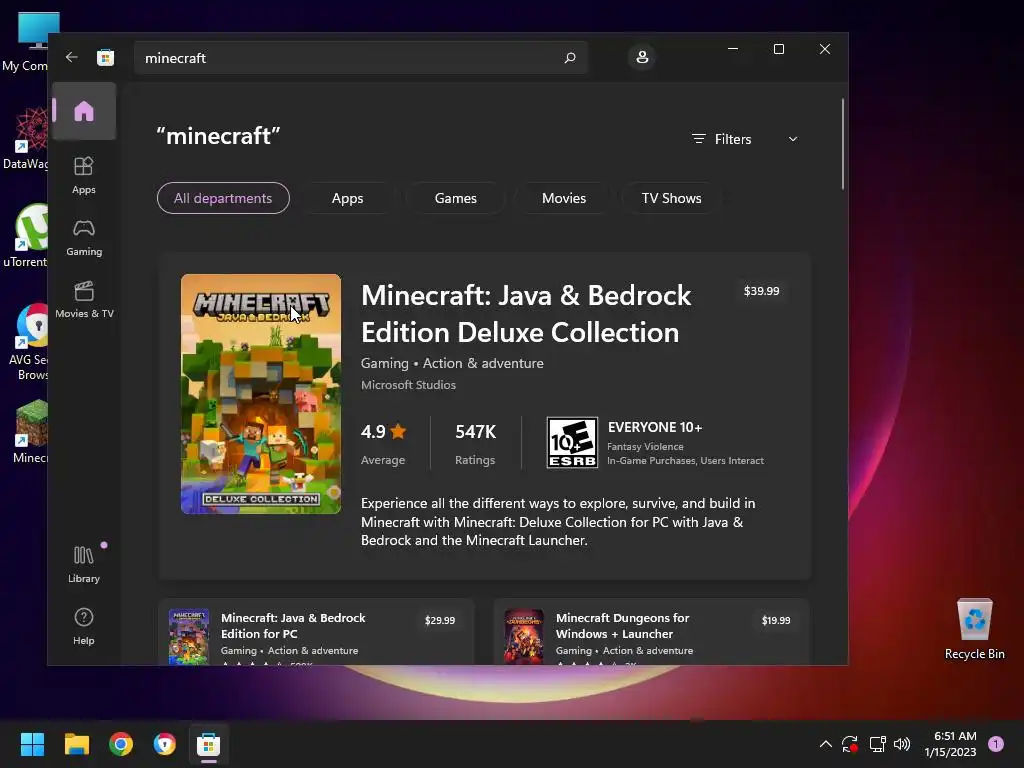Open the Recycle Bin desktop icon
This screenshot has width=1024, height=768.
974,629
